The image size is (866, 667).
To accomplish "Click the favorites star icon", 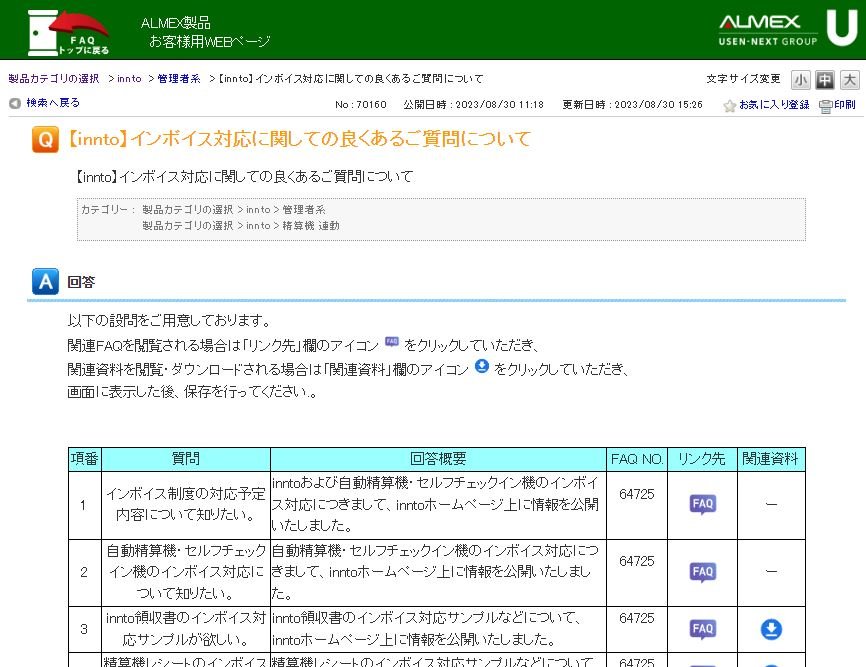I will tap(730, 105).
